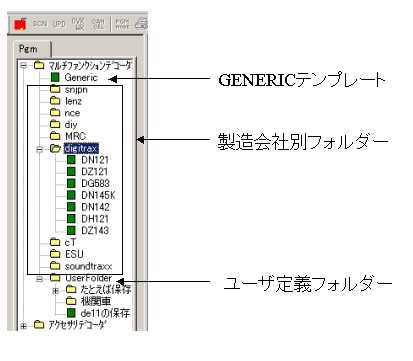
Task: Open the DN121 decoder template
Action: coord(95,160)
